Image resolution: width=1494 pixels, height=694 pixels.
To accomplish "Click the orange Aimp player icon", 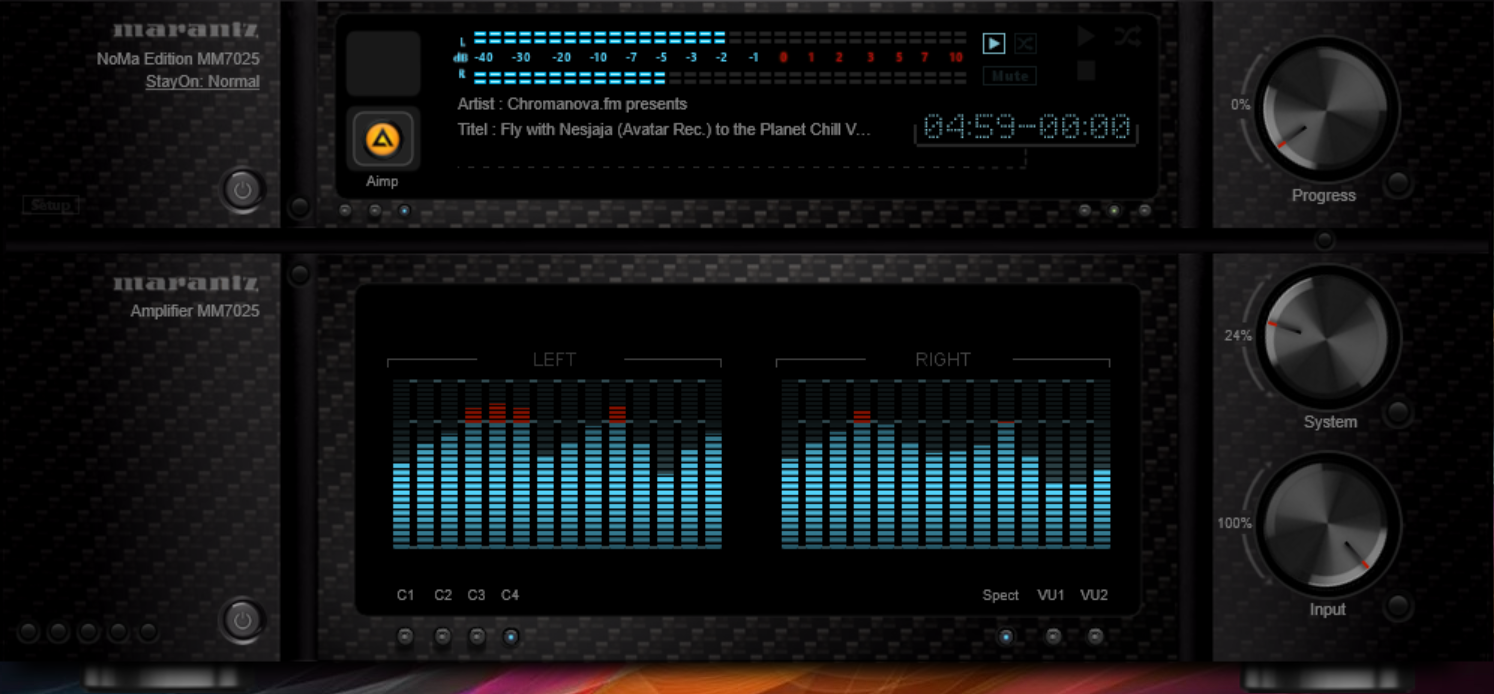I will 382,140.
